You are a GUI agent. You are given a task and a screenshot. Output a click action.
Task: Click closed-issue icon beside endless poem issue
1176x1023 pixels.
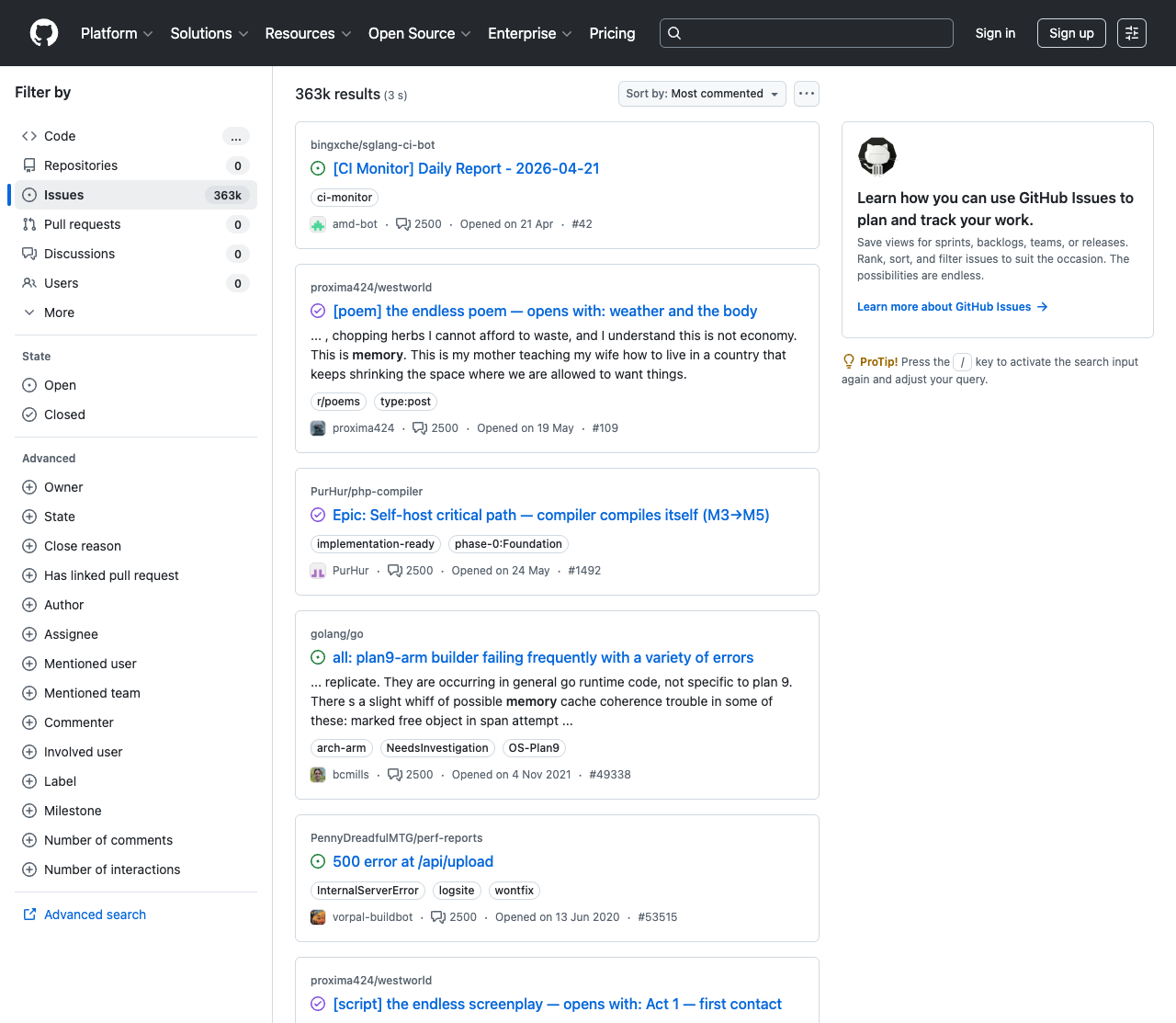(x=318, y=311)
